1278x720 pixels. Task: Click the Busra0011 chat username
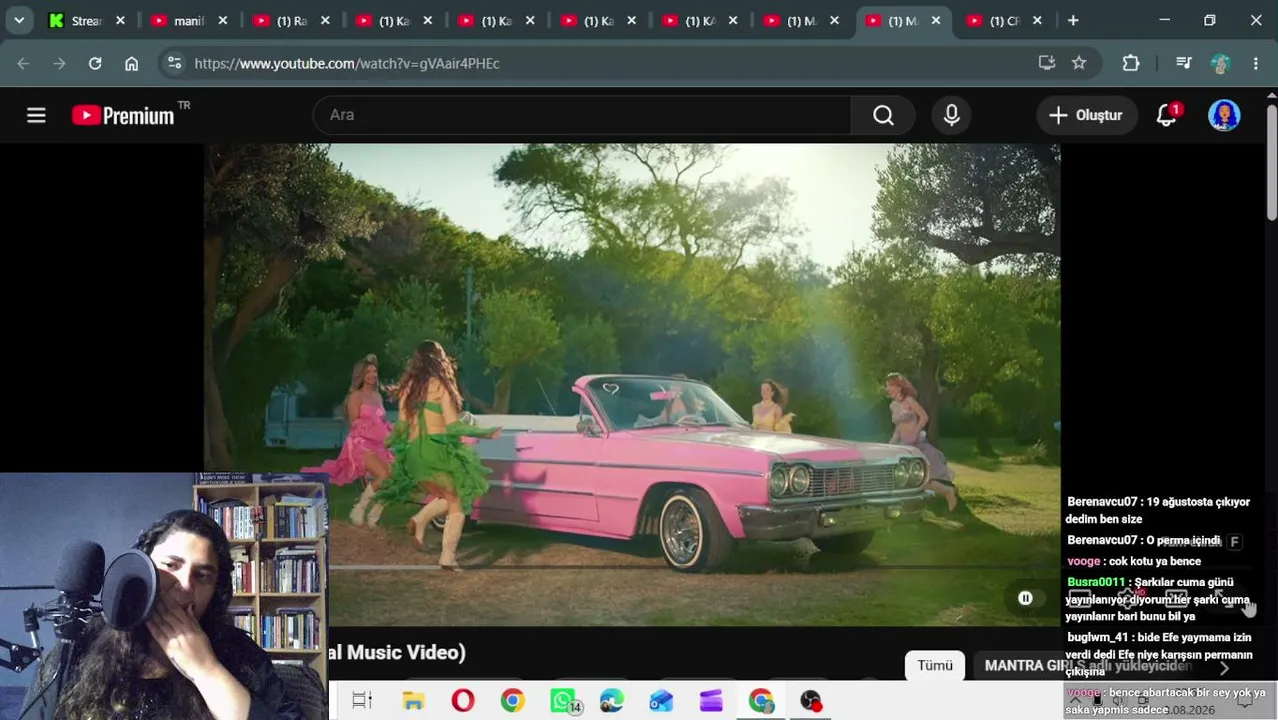(x=1096, y=582)
